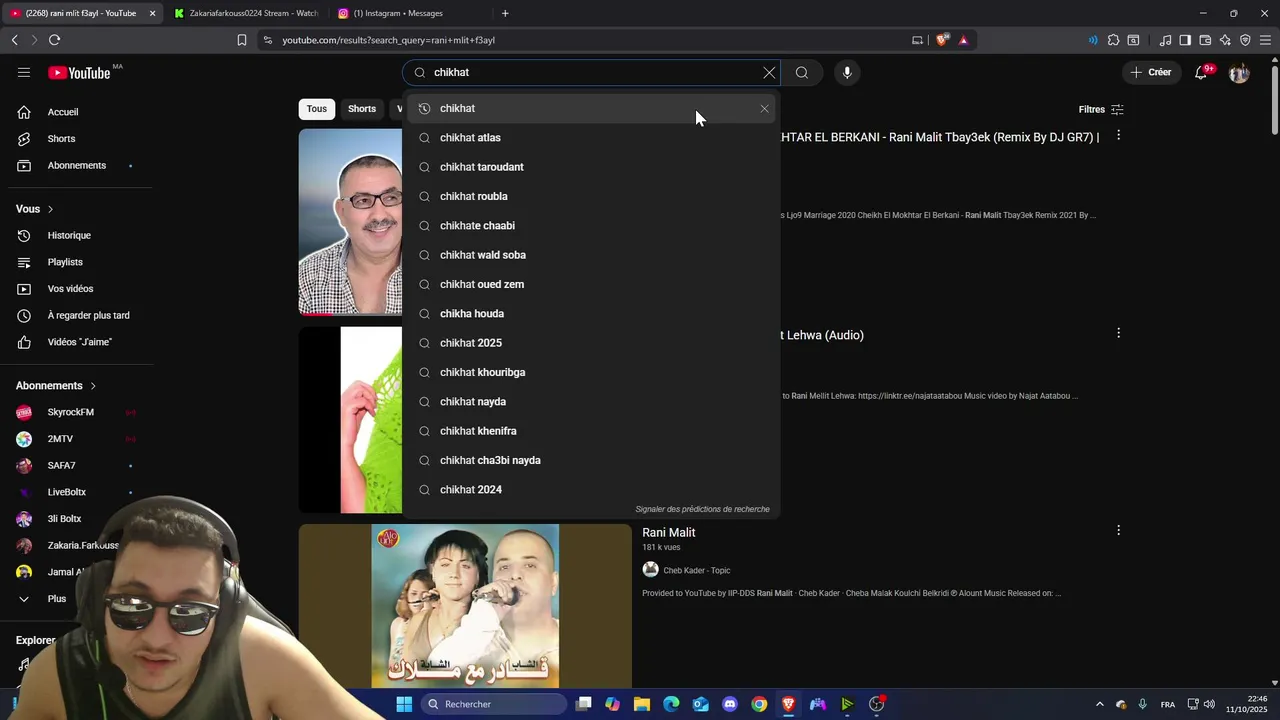Image resolution: width=1280 pixels, height=720 pixels.
Task: Open the Filtres search filters
Action: (x=1101, y=110)
